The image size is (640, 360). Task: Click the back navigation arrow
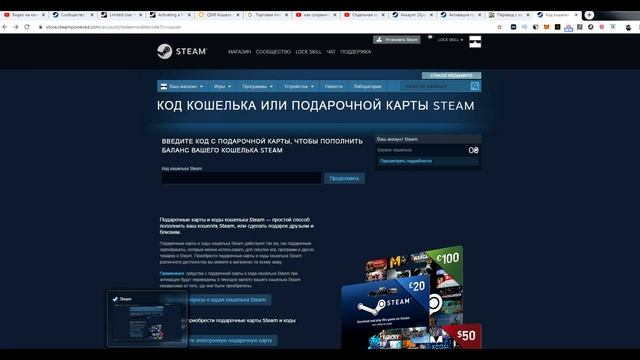click(x=5, y=27)
